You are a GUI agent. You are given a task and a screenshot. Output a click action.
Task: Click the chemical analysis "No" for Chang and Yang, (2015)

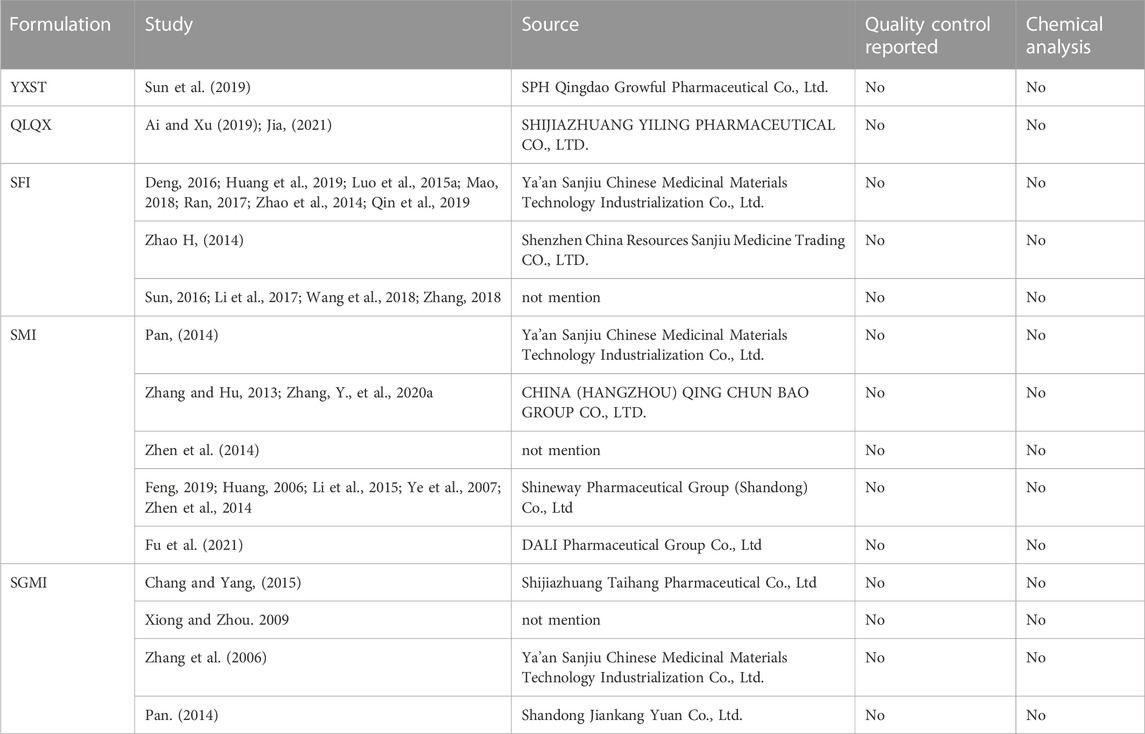[1035, 583]
